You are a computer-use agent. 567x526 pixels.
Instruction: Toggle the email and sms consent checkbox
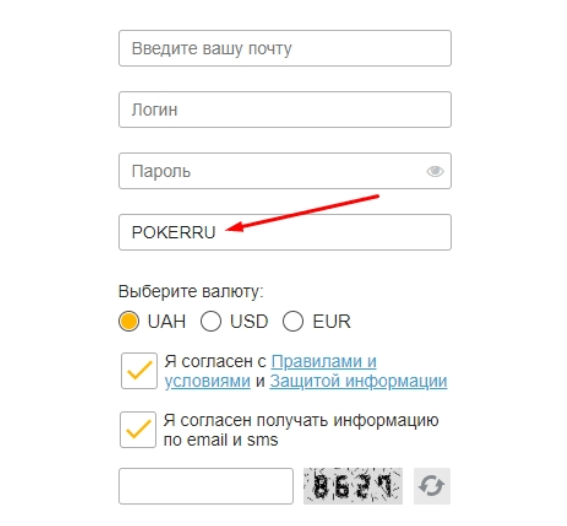pos(138,429)
